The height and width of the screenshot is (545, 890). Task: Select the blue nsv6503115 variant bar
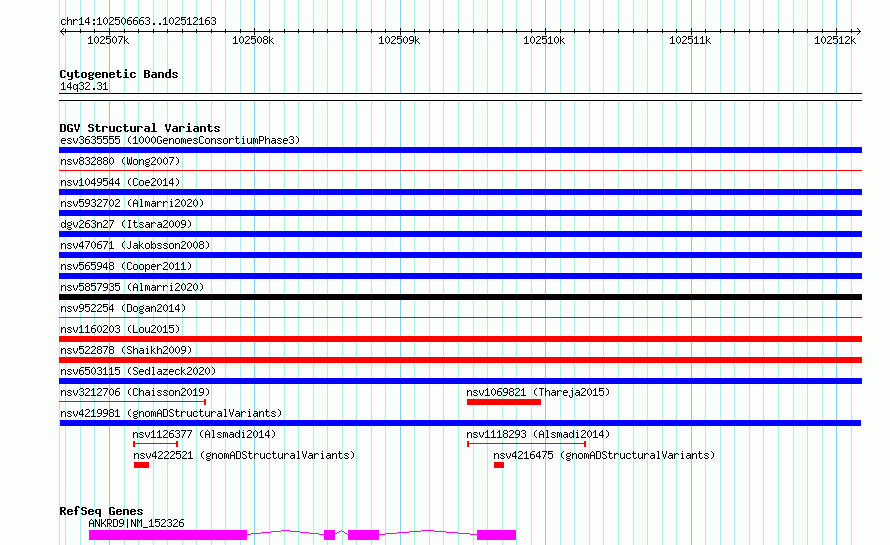click(x=460, y=381)
